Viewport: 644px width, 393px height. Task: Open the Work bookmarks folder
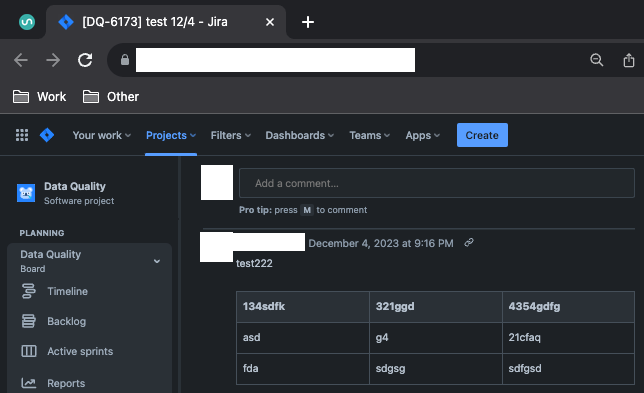pos(39,97)
